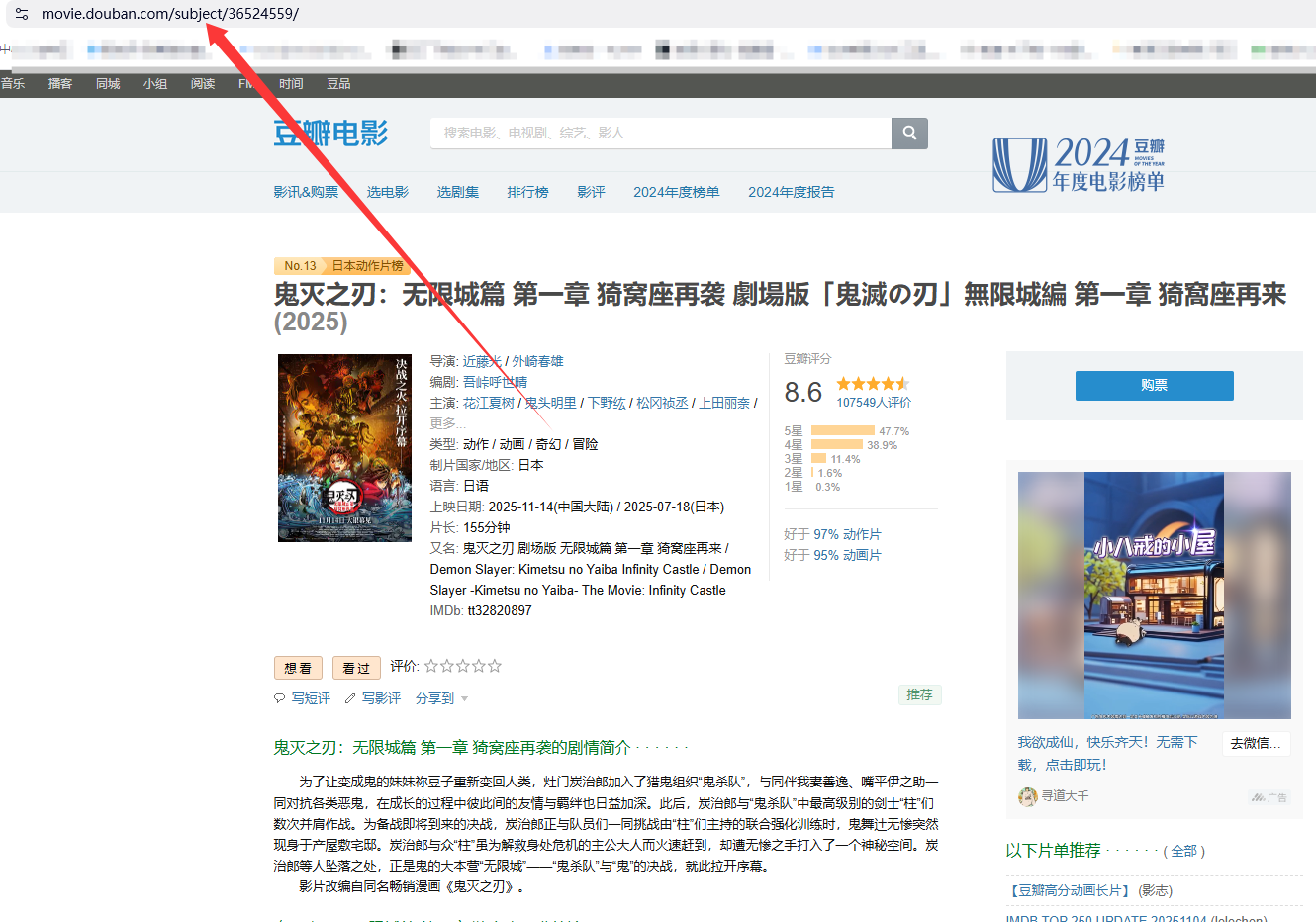1316x922 pixels.
Task: Click the 写短评 speech bubble icon
Action: [279, 698]
